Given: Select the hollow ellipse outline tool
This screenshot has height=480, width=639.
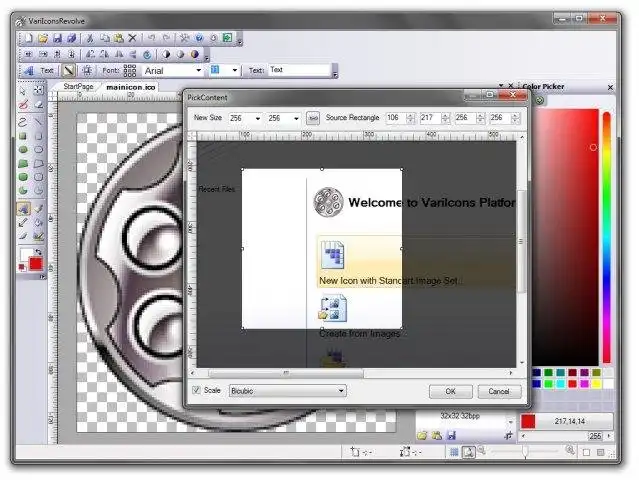Looking at the screenshot, I should tap(39, 150).
